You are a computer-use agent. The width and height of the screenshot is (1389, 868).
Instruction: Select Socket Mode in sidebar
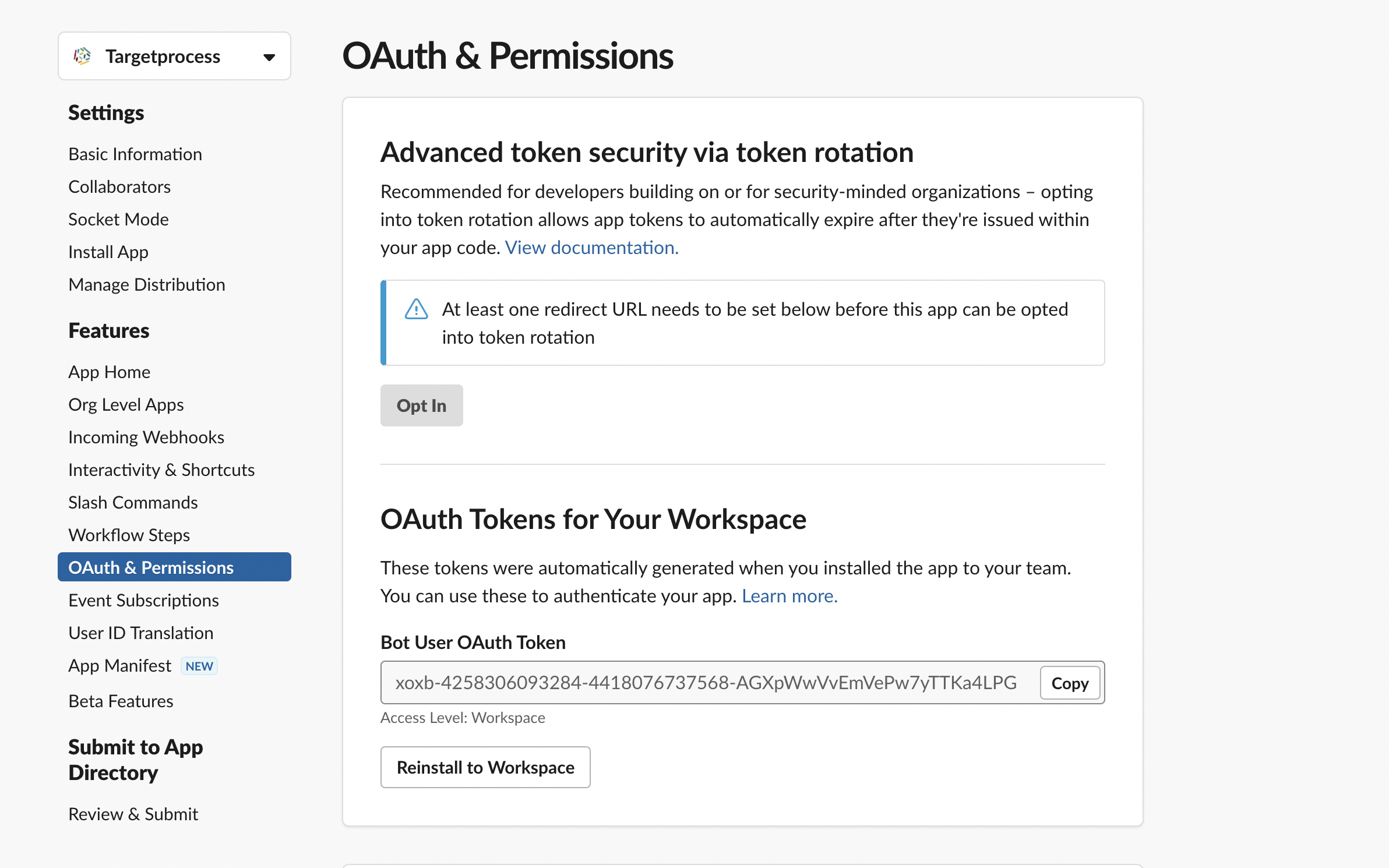(118, 220)
